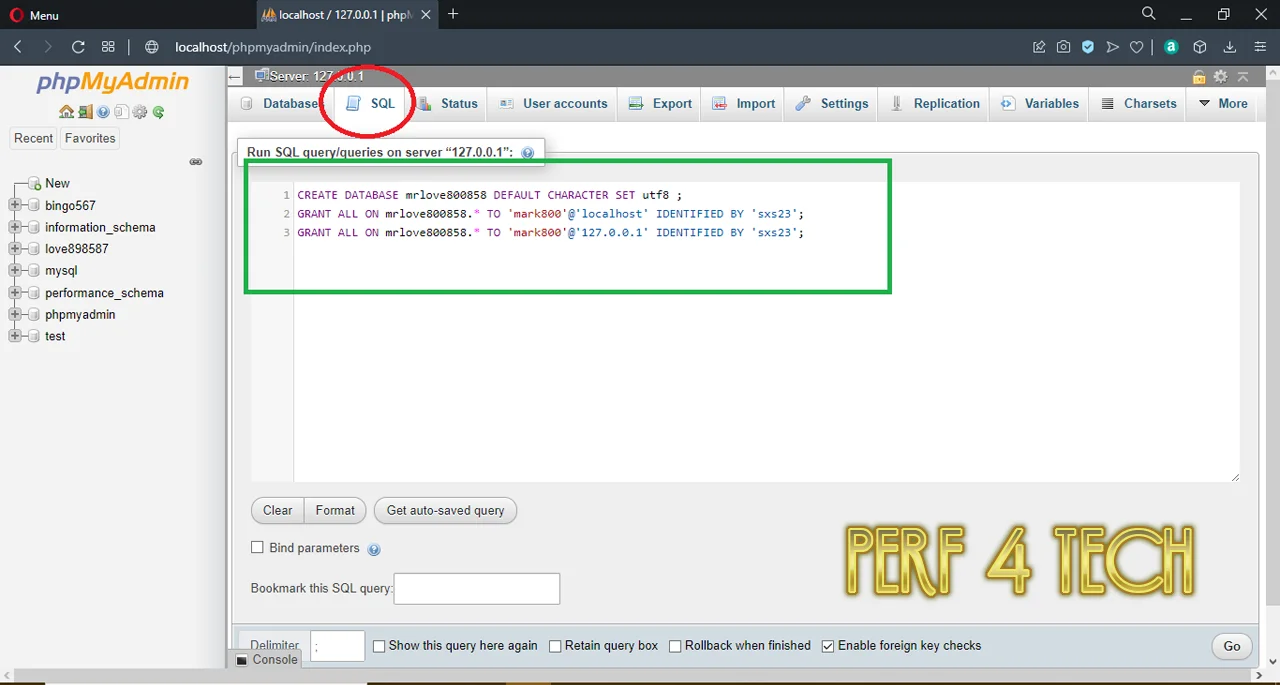Image resolution: width=1280 pixels, height=685 pixels.
Task: Open the Opera Menu button
Action: pyautogui.click(x=34, y=15)
